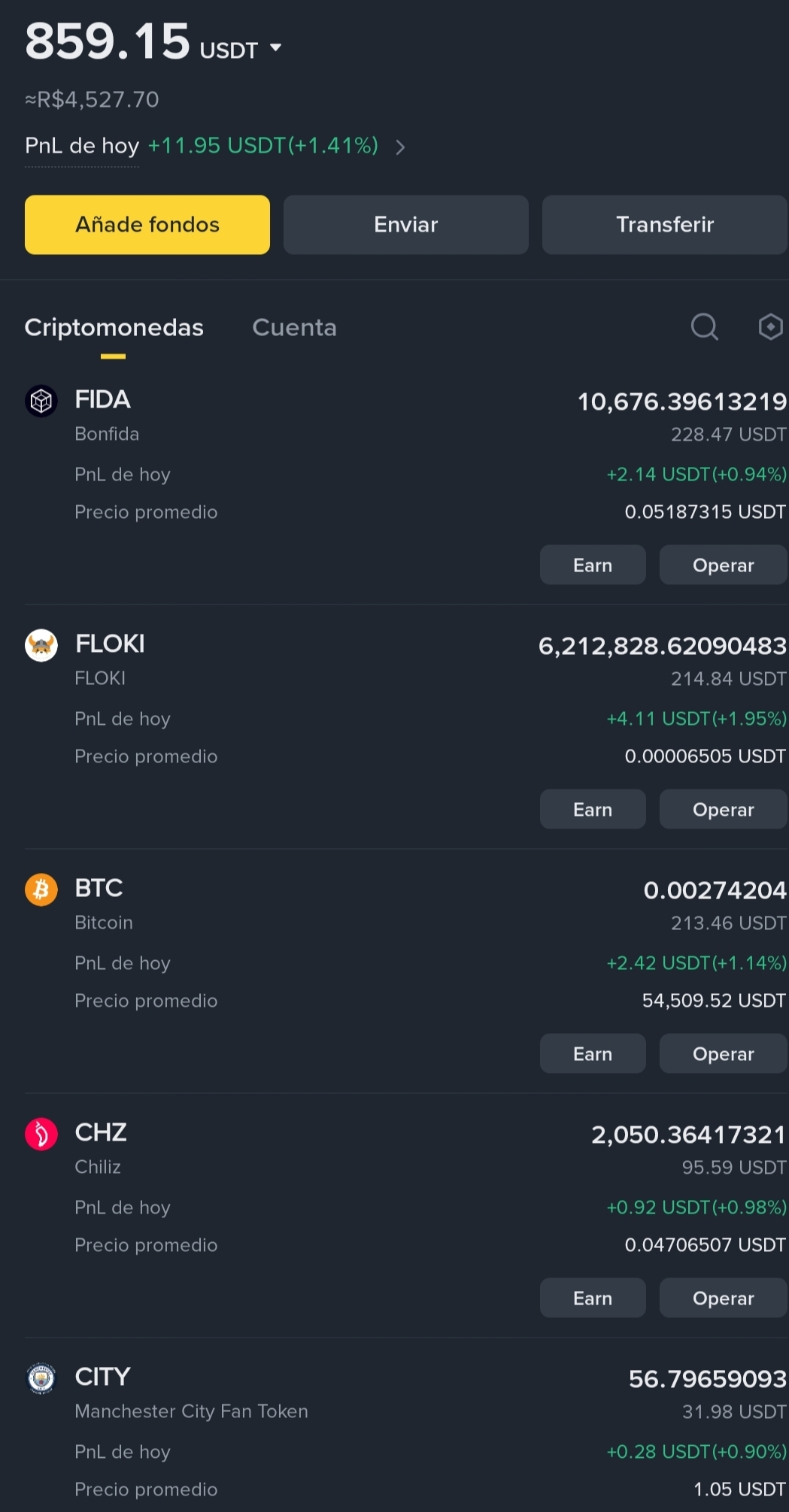Open the 859.15 total balance figure
The image size is (789, 1512).
[x=108, y=41]
